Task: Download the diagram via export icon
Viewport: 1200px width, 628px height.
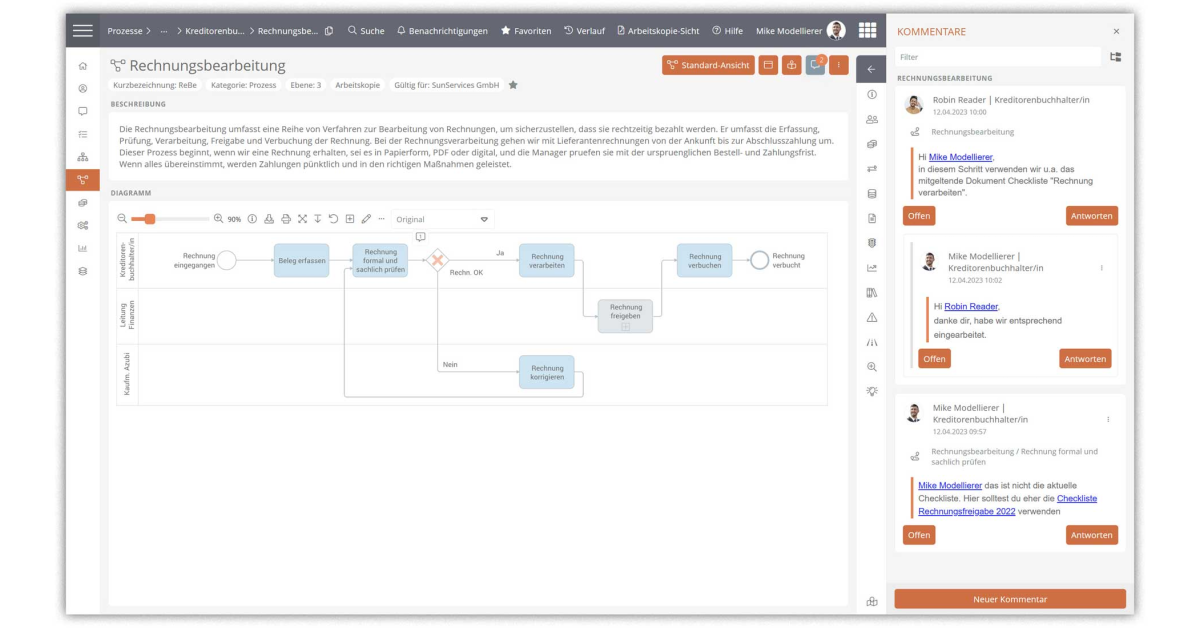Action: coord(269,219)
